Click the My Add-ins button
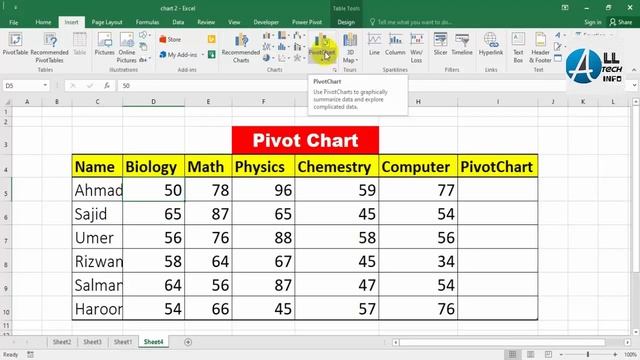This screenshot has height=360, width=640. click(x=179, y=55)
